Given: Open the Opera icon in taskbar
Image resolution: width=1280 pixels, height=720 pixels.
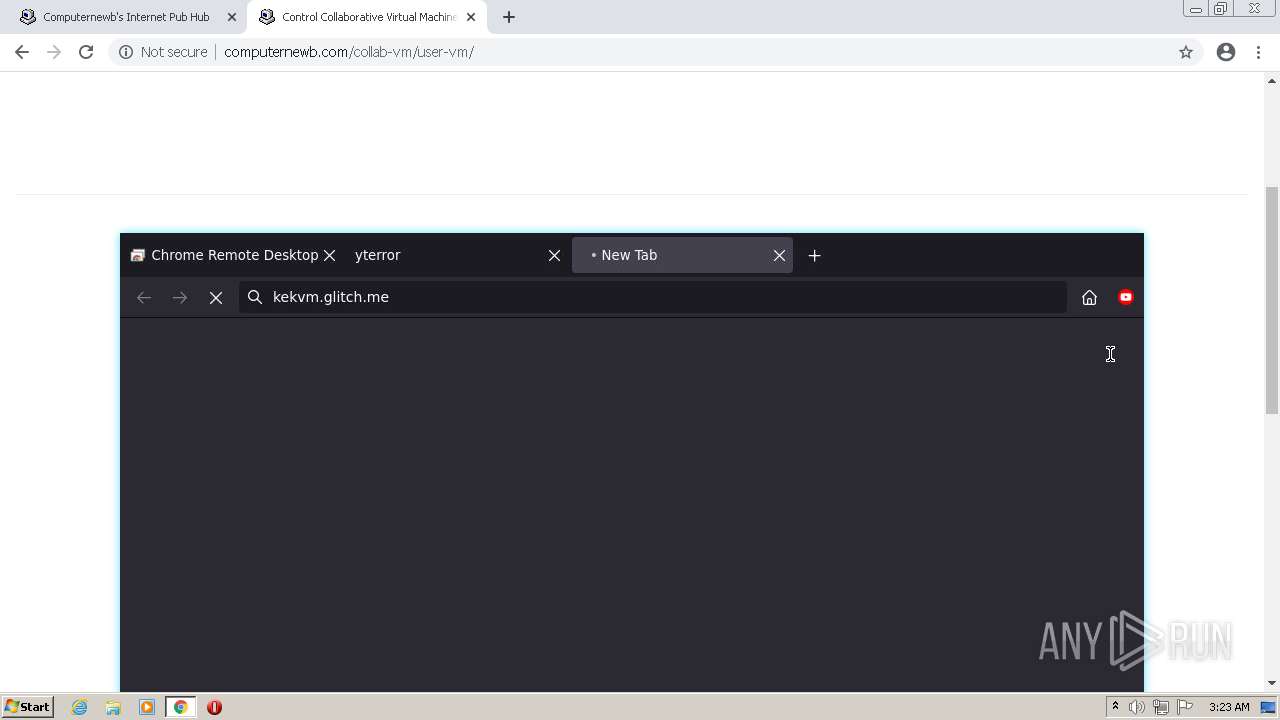Looking at the screenshot, I should (214, 707).
